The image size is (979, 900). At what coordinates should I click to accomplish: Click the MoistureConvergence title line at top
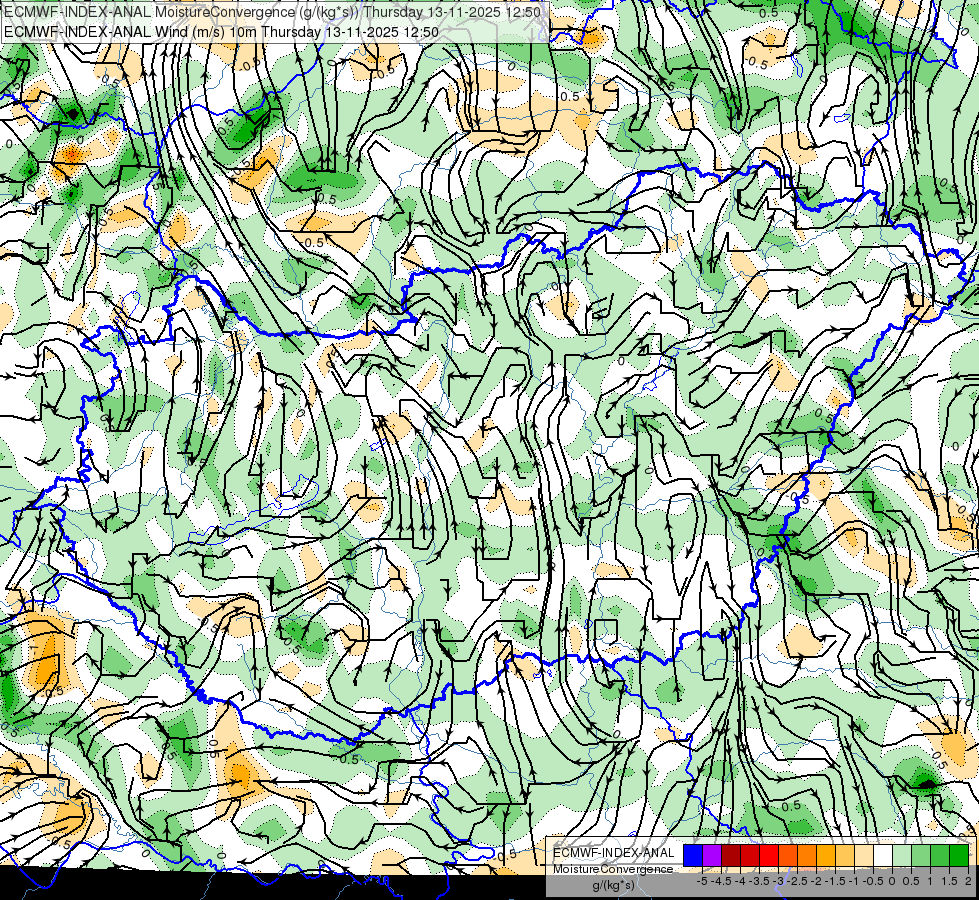[x=272, y=12]
